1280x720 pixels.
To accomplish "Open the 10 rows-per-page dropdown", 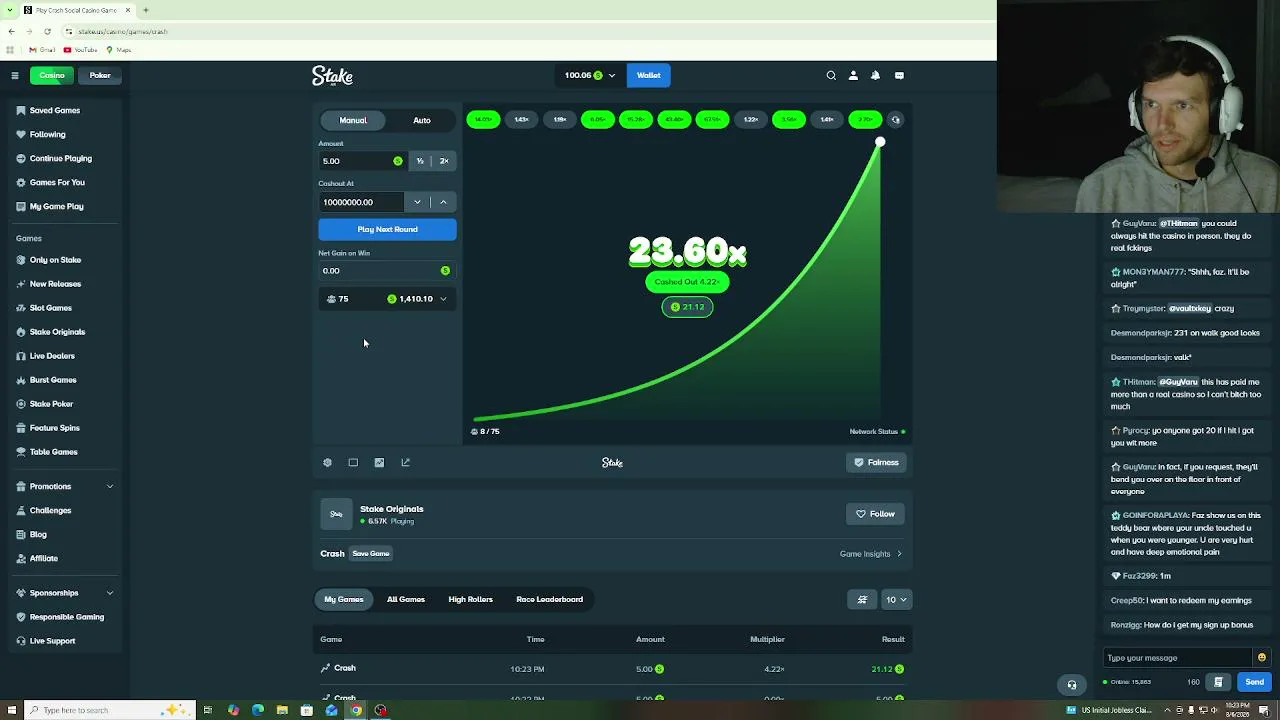I will [896, 599].
